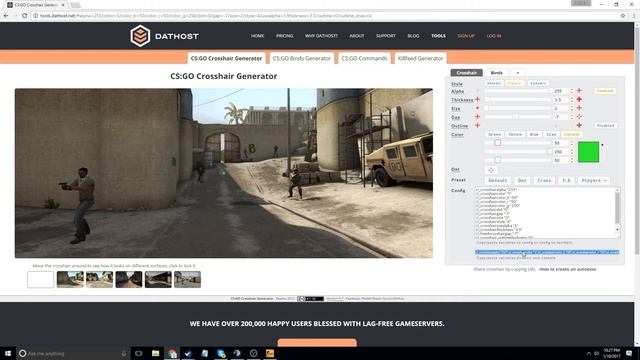Open File Explorer from the taskbar

pos(156,353)
